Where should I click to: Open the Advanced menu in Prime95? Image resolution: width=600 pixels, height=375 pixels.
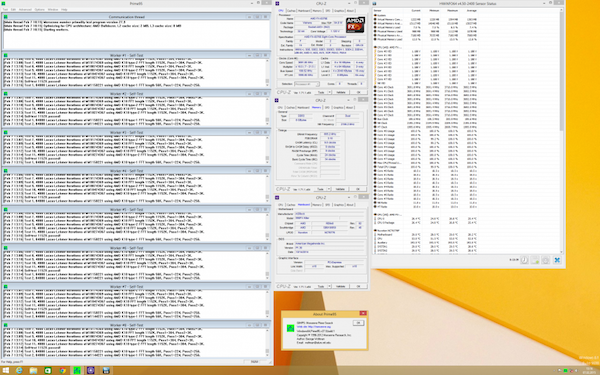click(x=25, y=9)
